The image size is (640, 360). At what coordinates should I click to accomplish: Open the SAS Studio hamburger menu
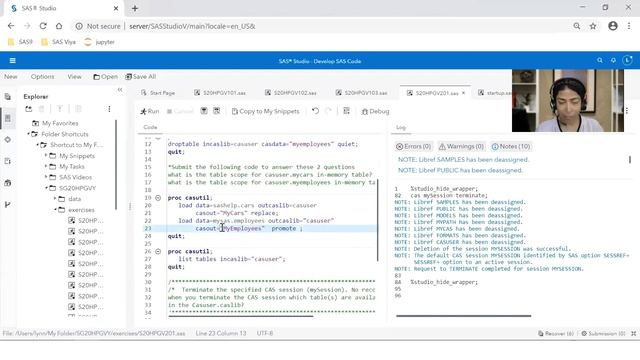click(x=13, y=60)
